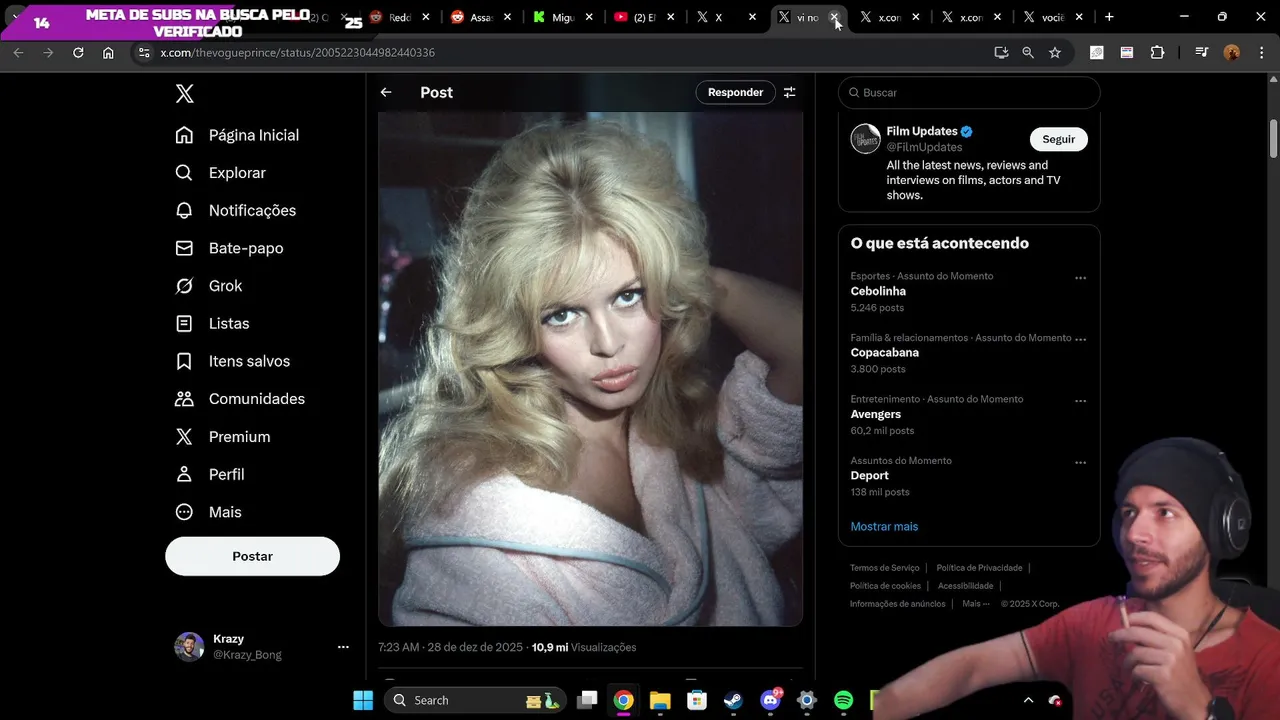1280x720 pixels.
Task: Expand the Mais menu in sidebar
Action: coord(209,512)
